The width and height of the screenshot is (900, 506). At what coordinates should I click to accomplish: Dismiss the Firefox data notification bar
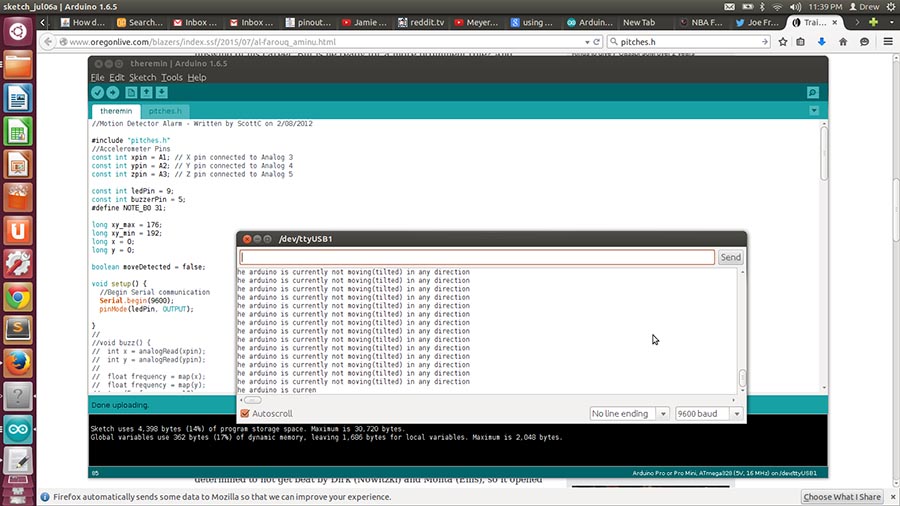pos(893,497)
